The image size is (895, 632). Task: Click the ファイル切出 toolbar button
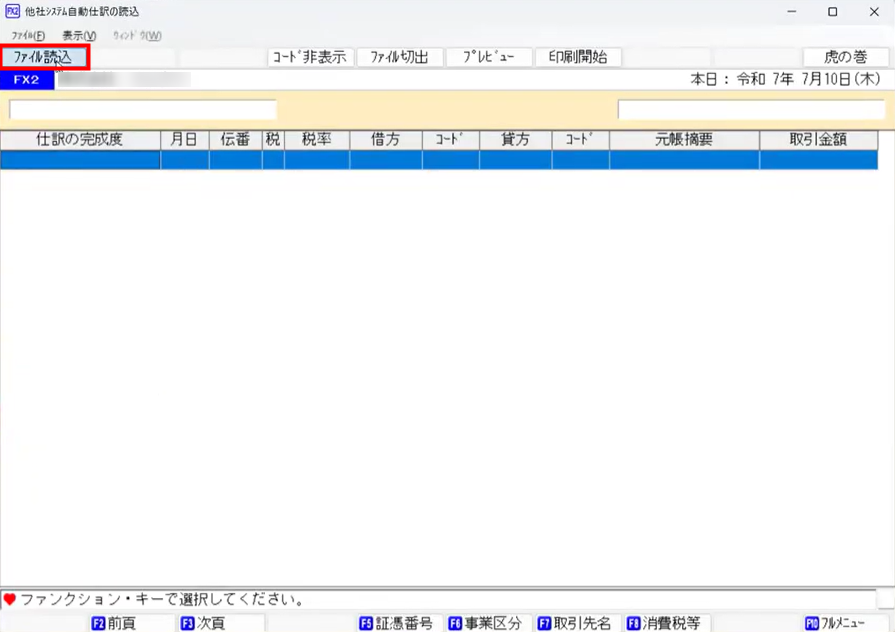coord(400,57)
